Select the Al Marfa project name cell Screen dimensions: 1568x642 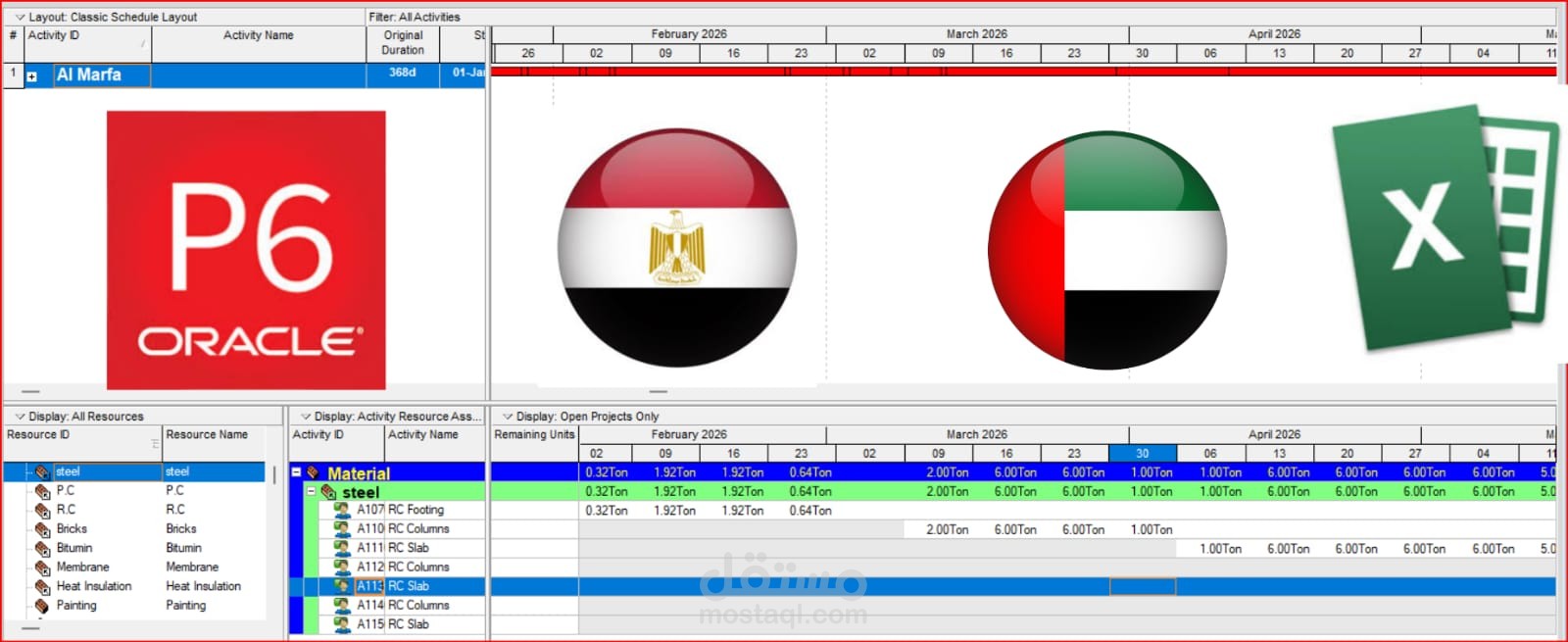coord(102,75)
